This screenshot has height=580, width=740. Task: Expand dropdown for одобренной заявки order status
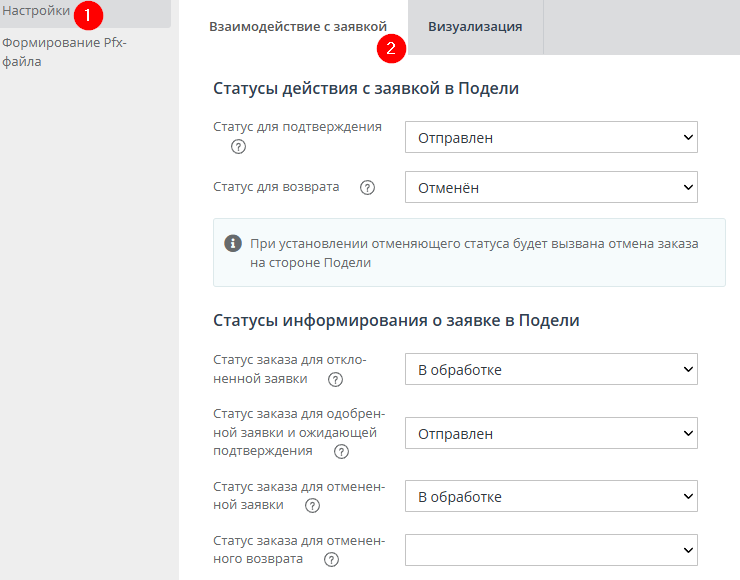pos(551,434)
